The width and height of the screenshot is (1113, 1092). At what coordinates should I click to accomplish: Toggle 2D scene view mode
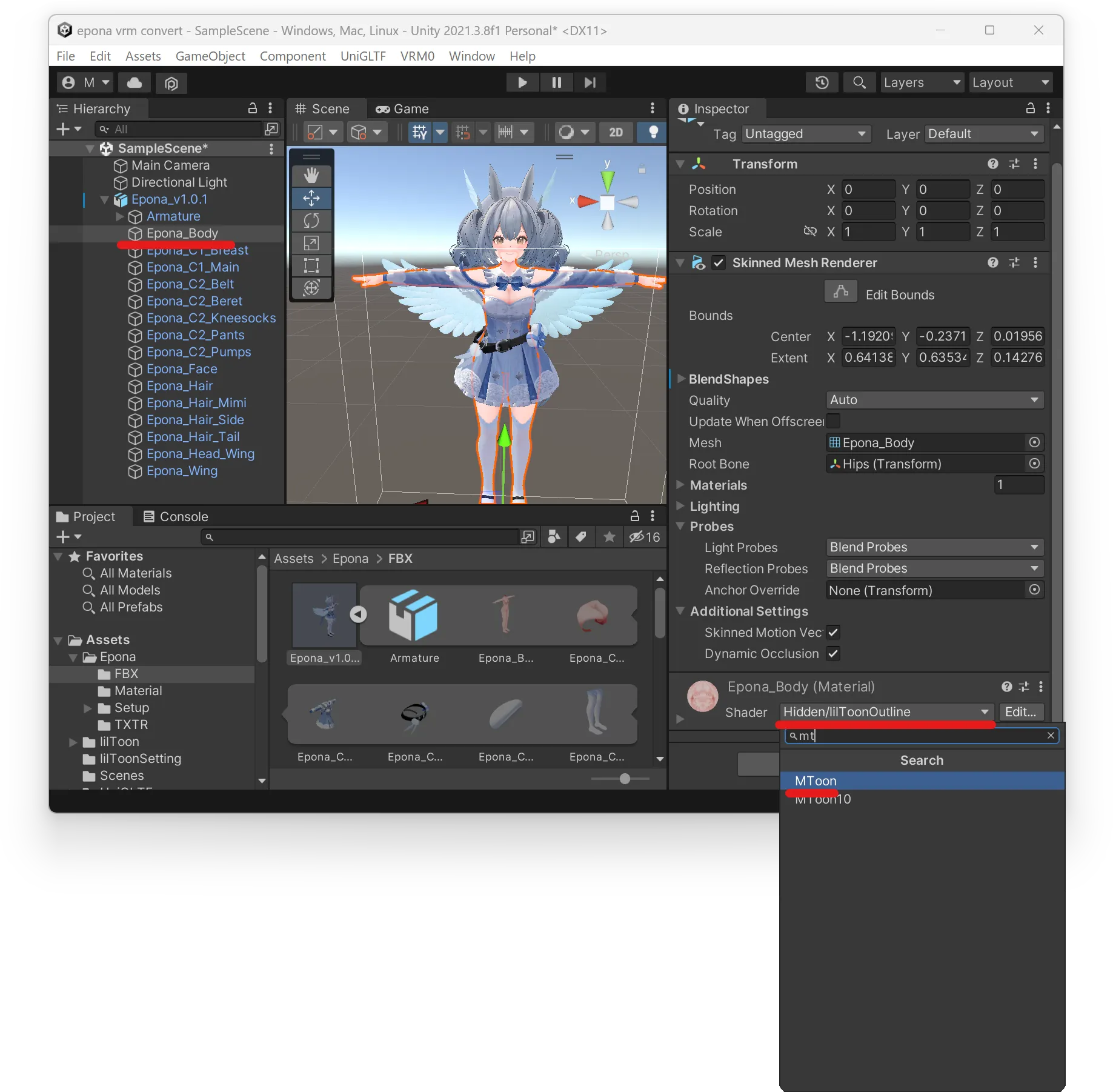616,132
